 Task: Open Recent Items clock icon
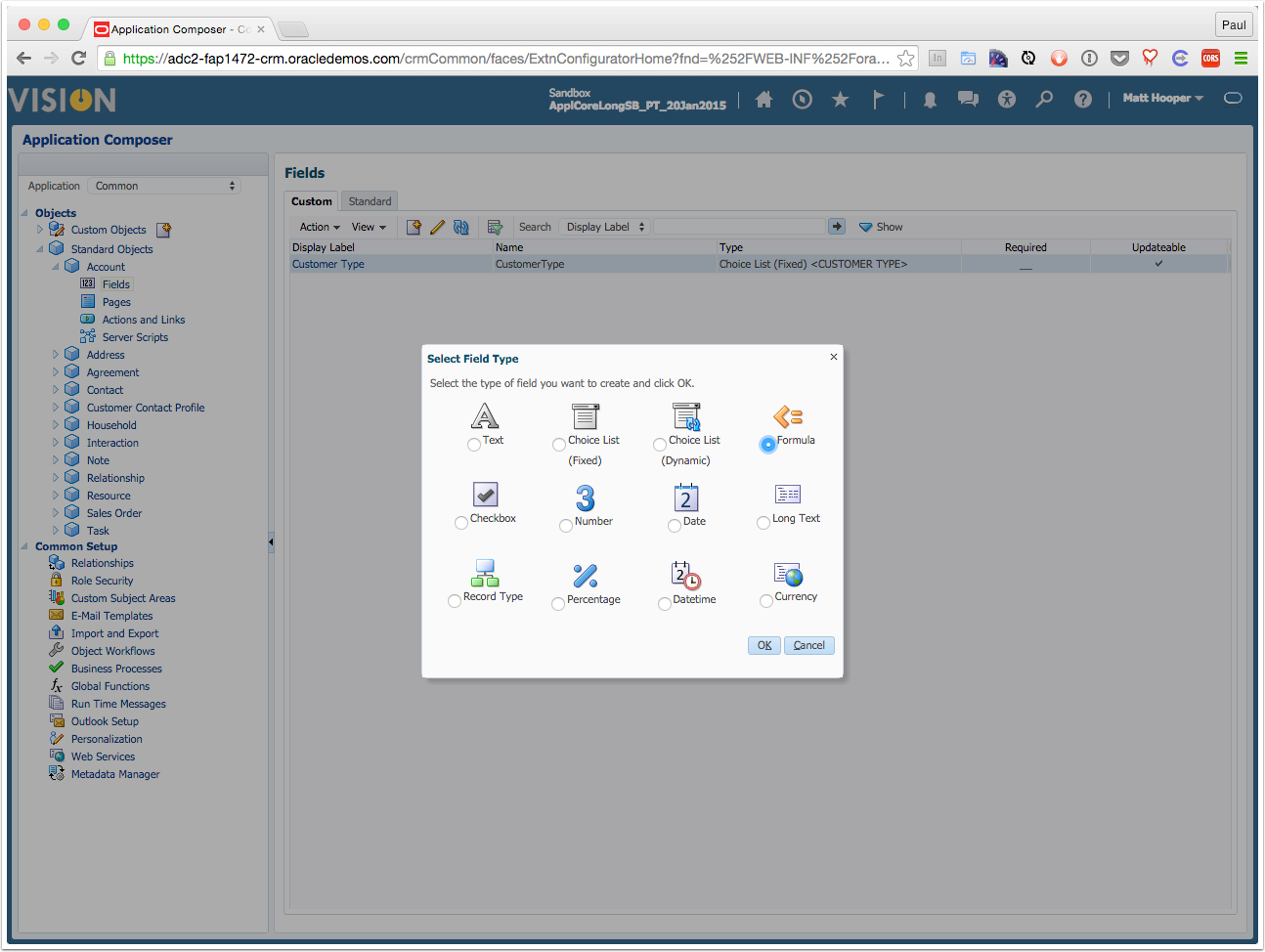(x=803, y=99)
